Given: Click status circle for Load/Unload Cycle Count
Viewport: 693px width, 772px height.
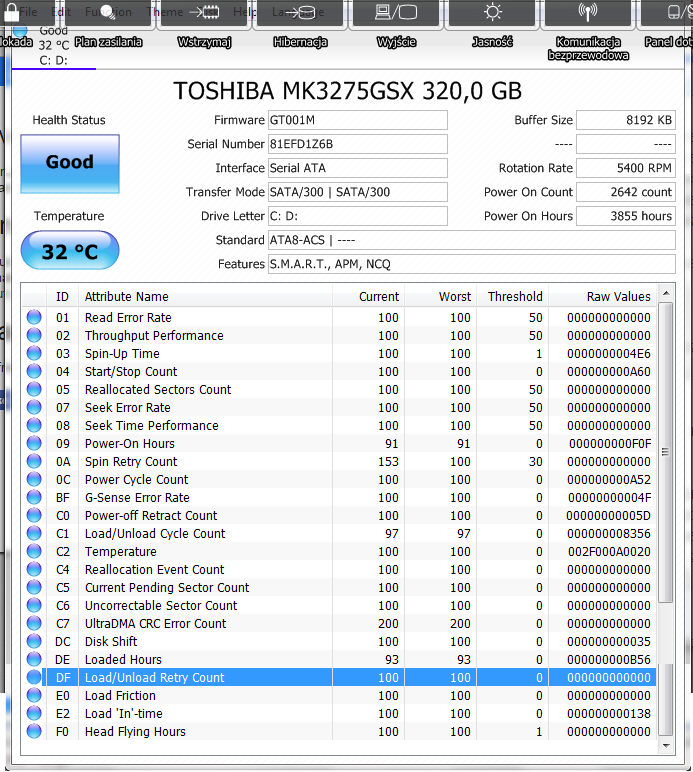Looking at the screenshot, I should (34, 533).
